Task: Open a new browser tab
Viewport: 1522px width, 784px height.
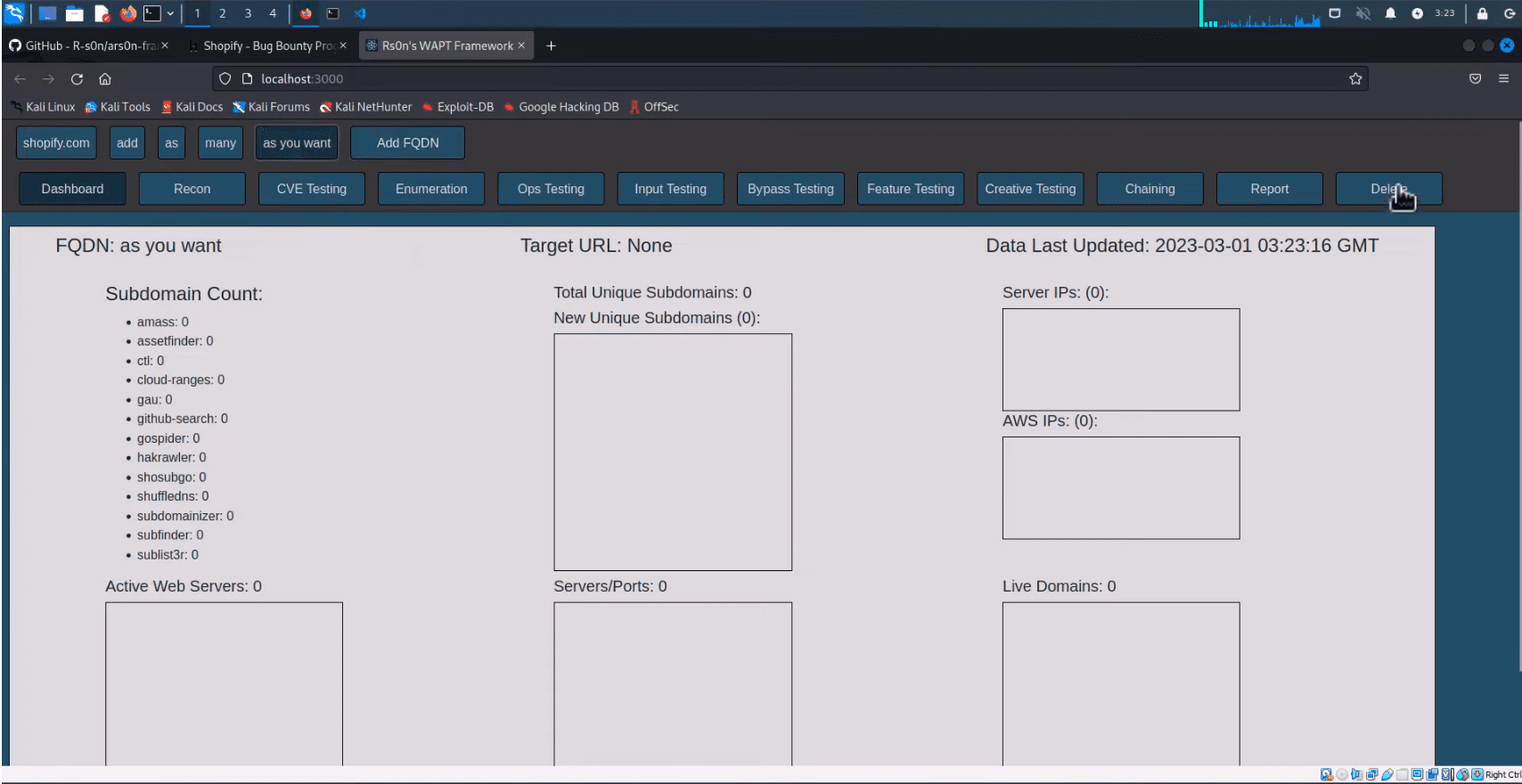Action: pos(551,45)
